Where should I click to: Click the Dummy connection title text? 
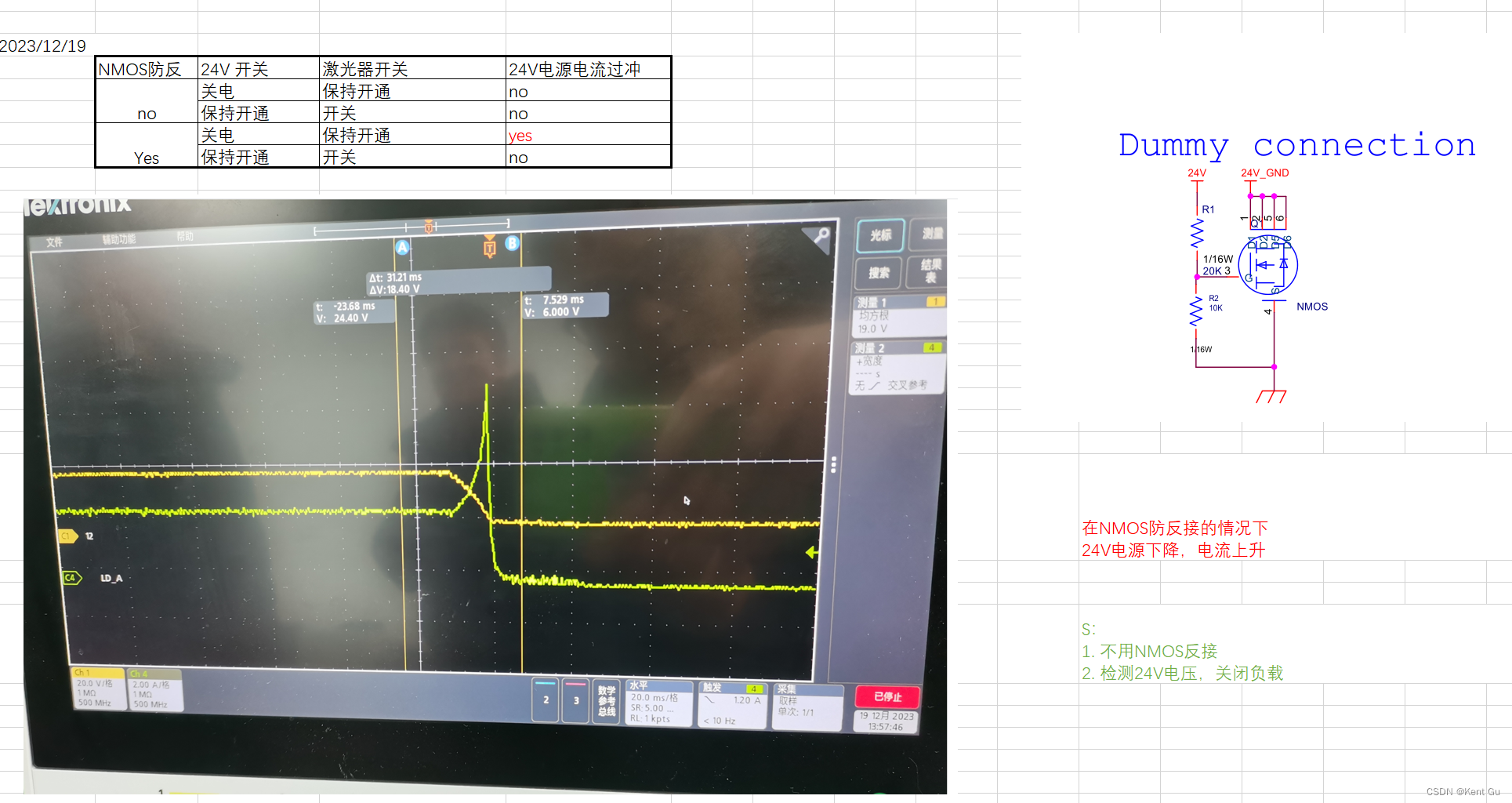click(1297, 145)
